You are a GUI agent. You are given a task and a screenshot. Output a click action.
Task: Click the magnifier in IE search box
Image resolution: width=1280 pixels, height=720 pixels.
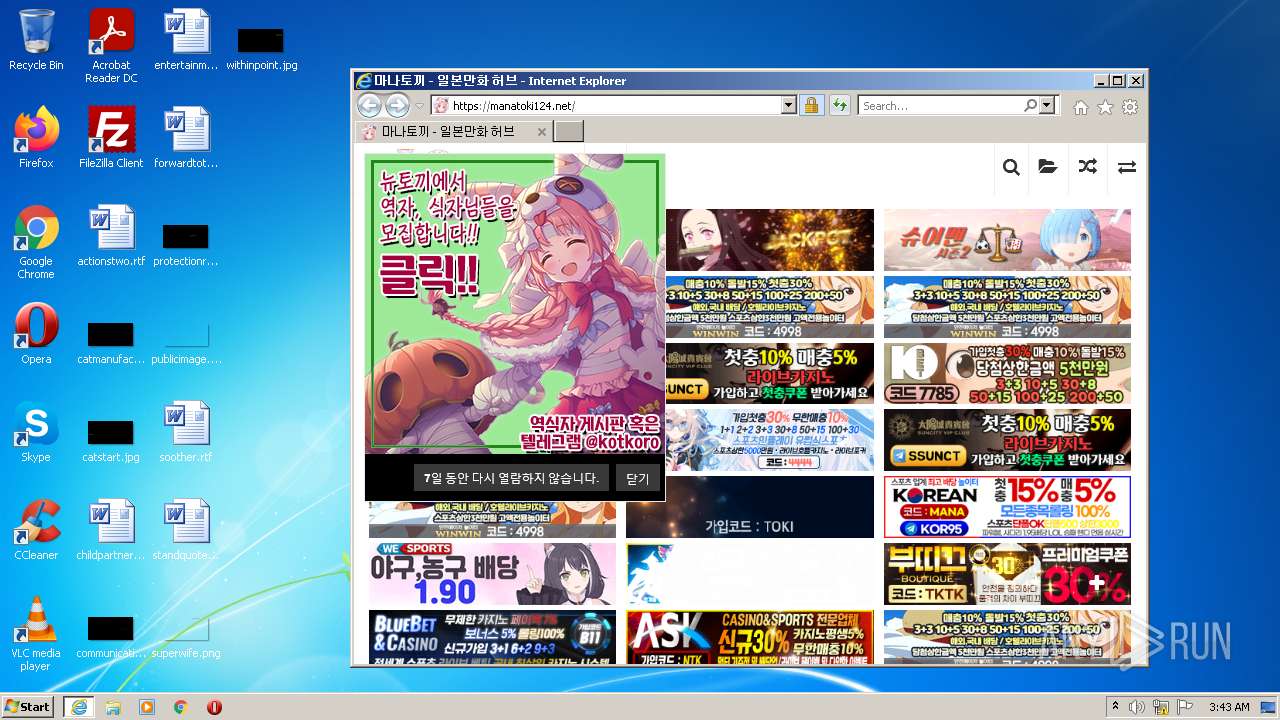click(x=1031, y=106)
